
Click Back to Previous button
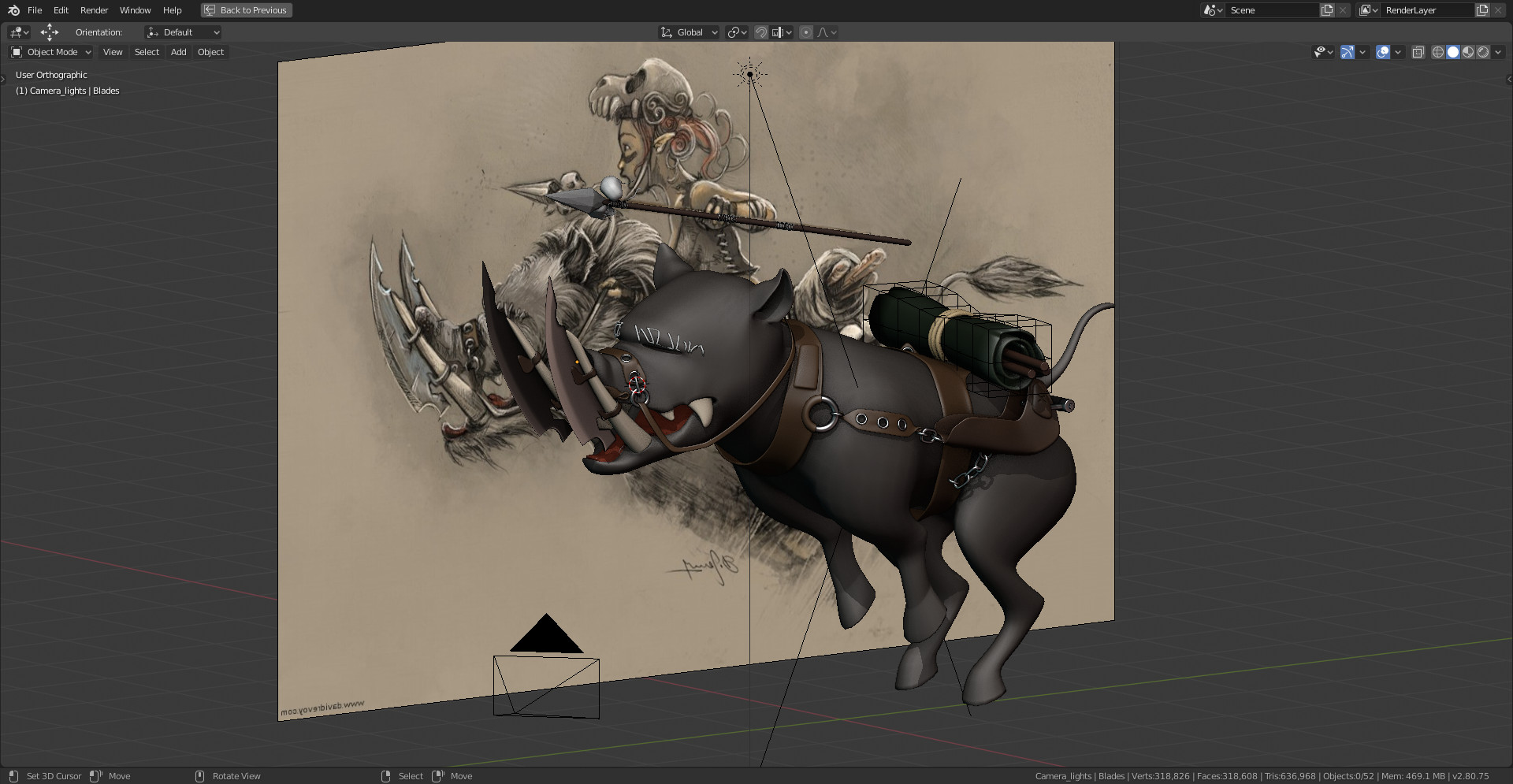tap(246, 10)
